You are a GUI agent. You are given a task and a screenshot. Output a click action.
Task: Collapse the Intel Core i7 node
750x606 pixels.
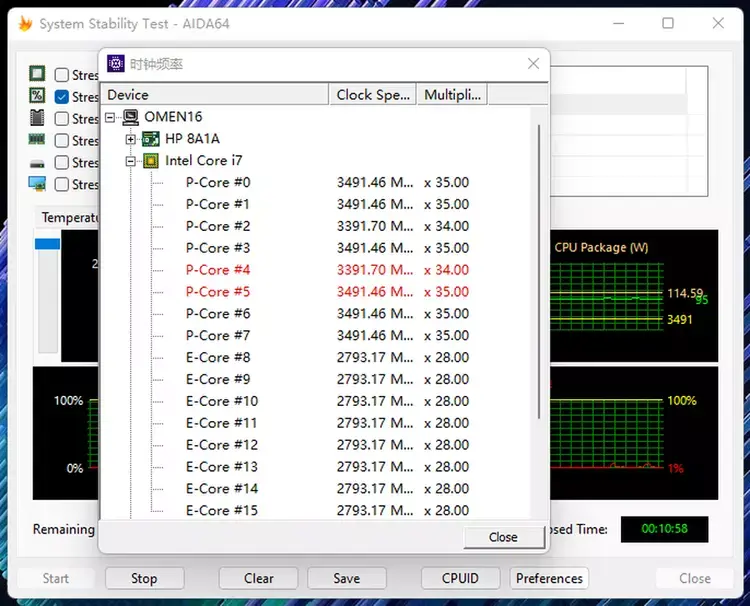[130, 161]
